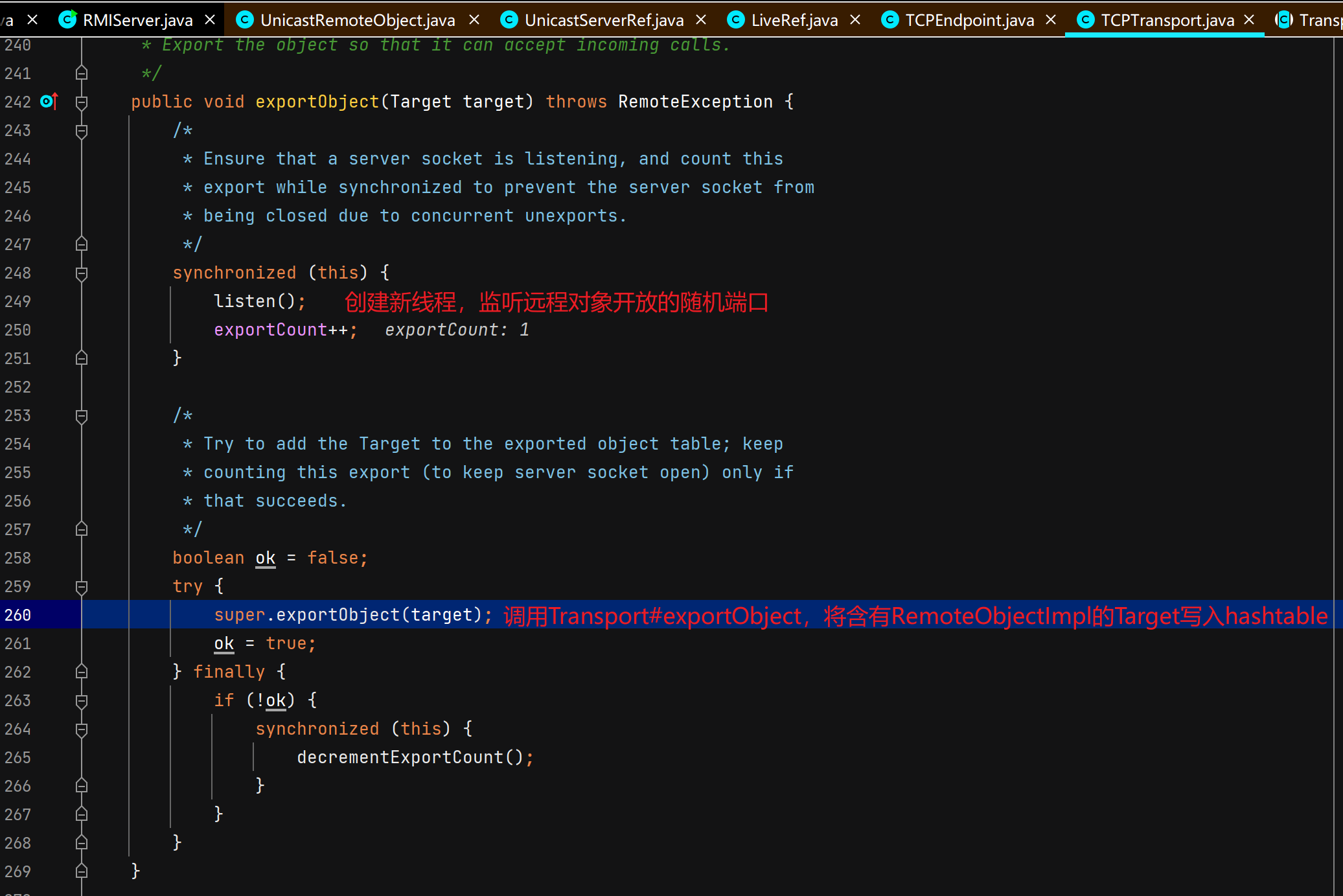Close the LiveRef.java tab
This screenshot has width=1343, height=896.
855,20
